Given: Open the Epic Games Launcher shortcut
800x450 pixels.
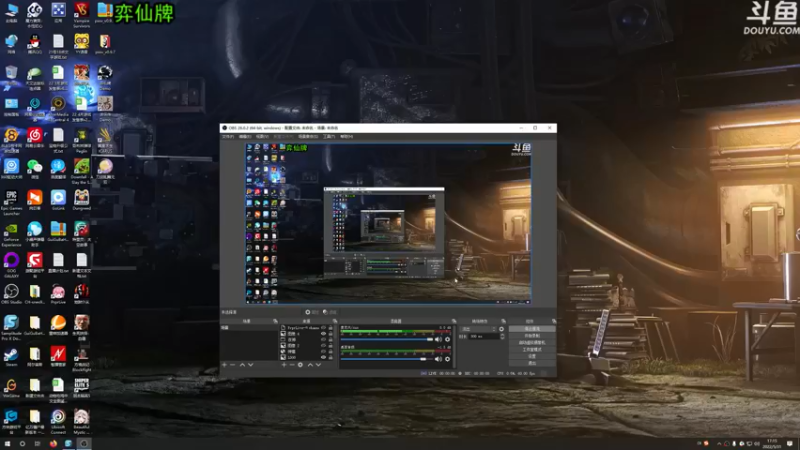Looking at the screenshot, I should [11, 202].
